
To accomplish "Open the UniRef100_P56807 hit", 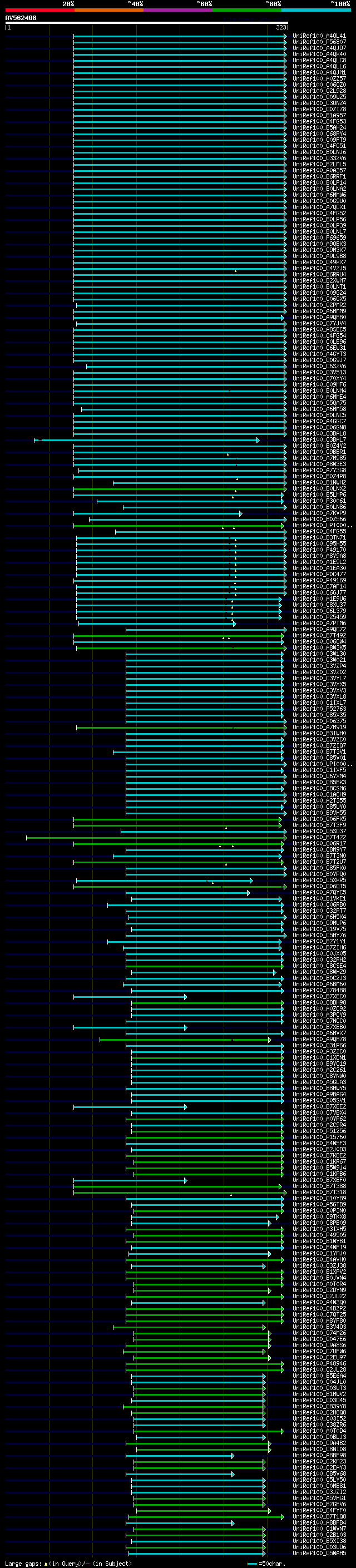I will point(319,42).
